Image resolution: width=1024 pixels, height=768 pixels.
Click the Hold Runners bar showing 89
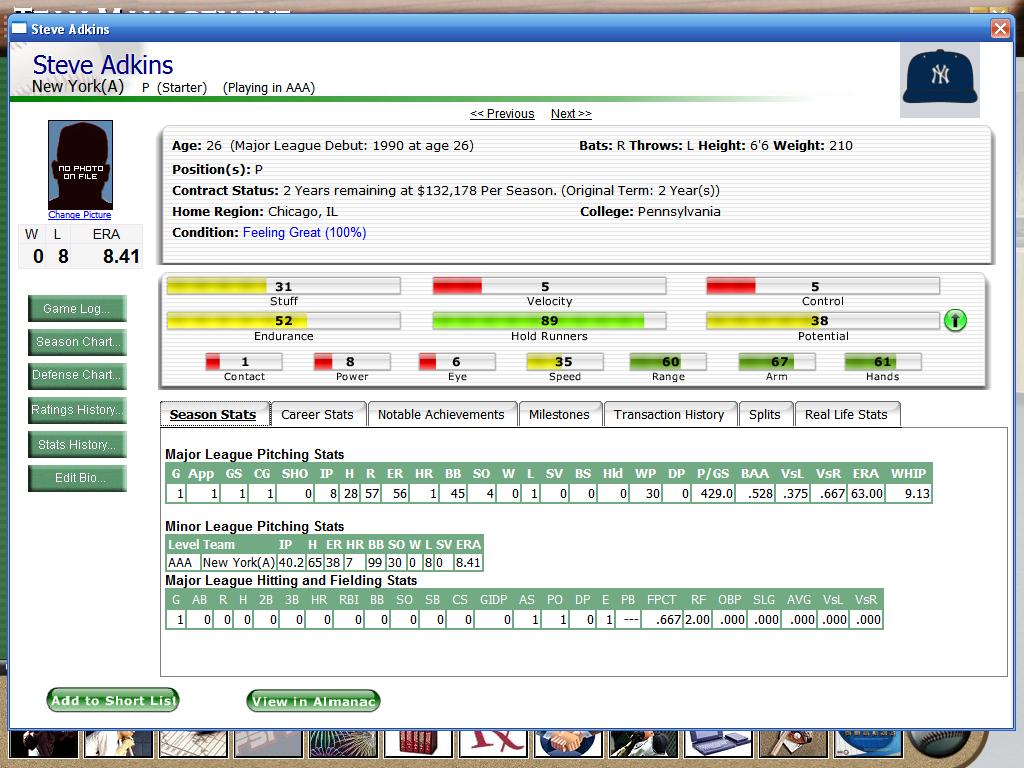[549, 321]
